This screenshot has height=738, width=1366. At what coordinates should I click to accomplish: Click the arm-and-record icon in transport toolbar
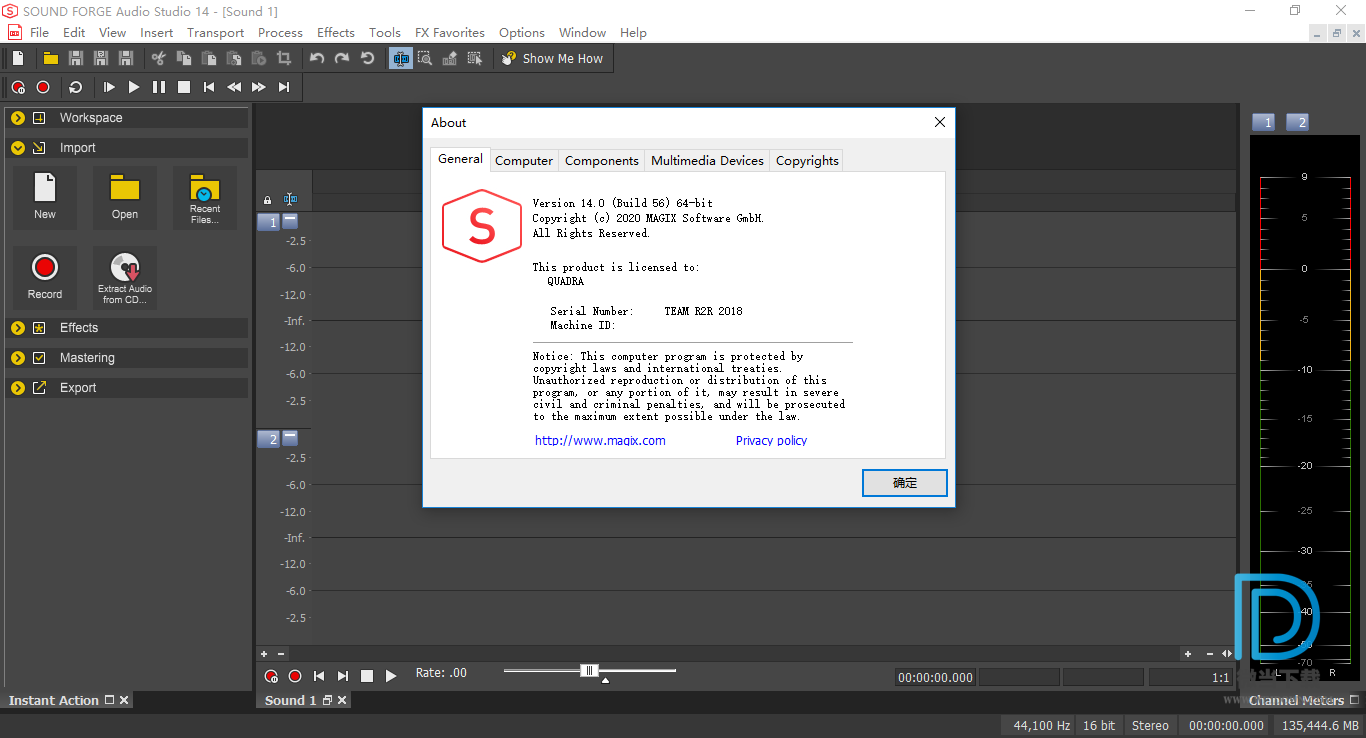point(18,87)
